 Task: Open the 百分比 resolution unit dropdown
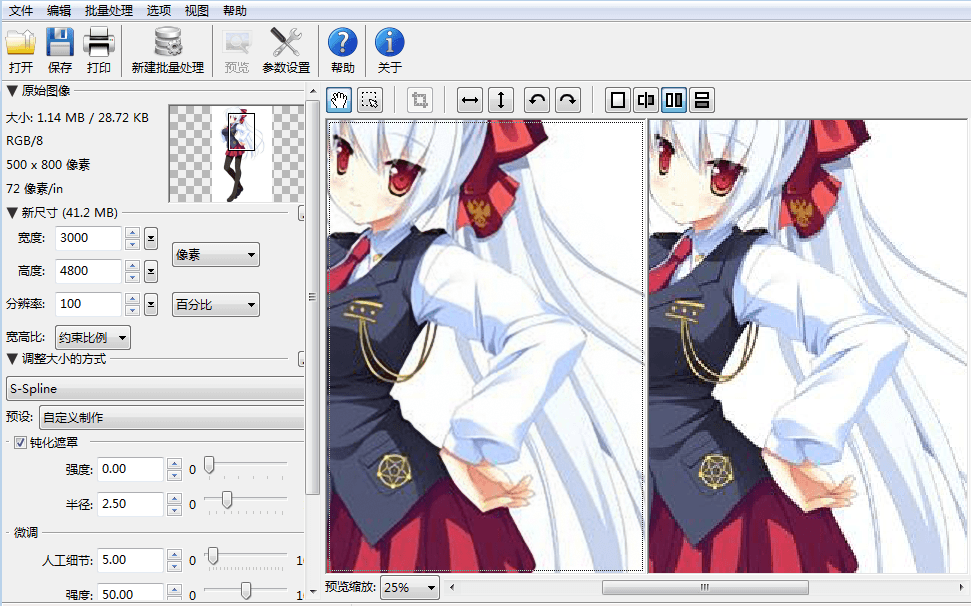tap(216, 305)
